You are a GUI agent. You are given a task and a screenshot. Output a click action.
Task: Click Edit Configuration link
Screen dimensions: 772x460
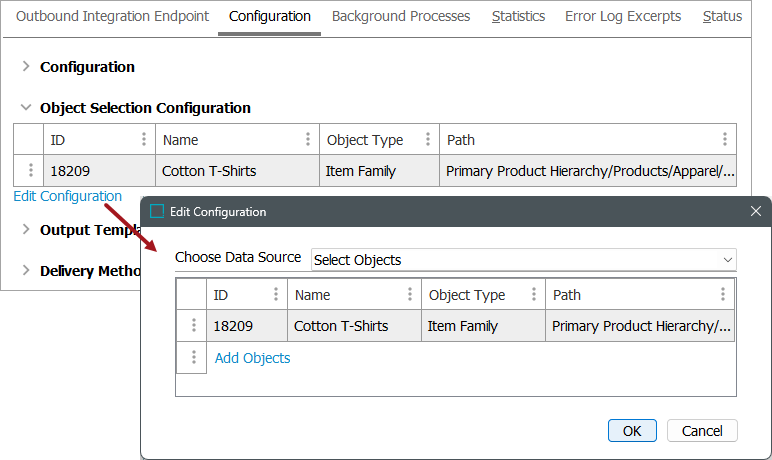point(68,197)
